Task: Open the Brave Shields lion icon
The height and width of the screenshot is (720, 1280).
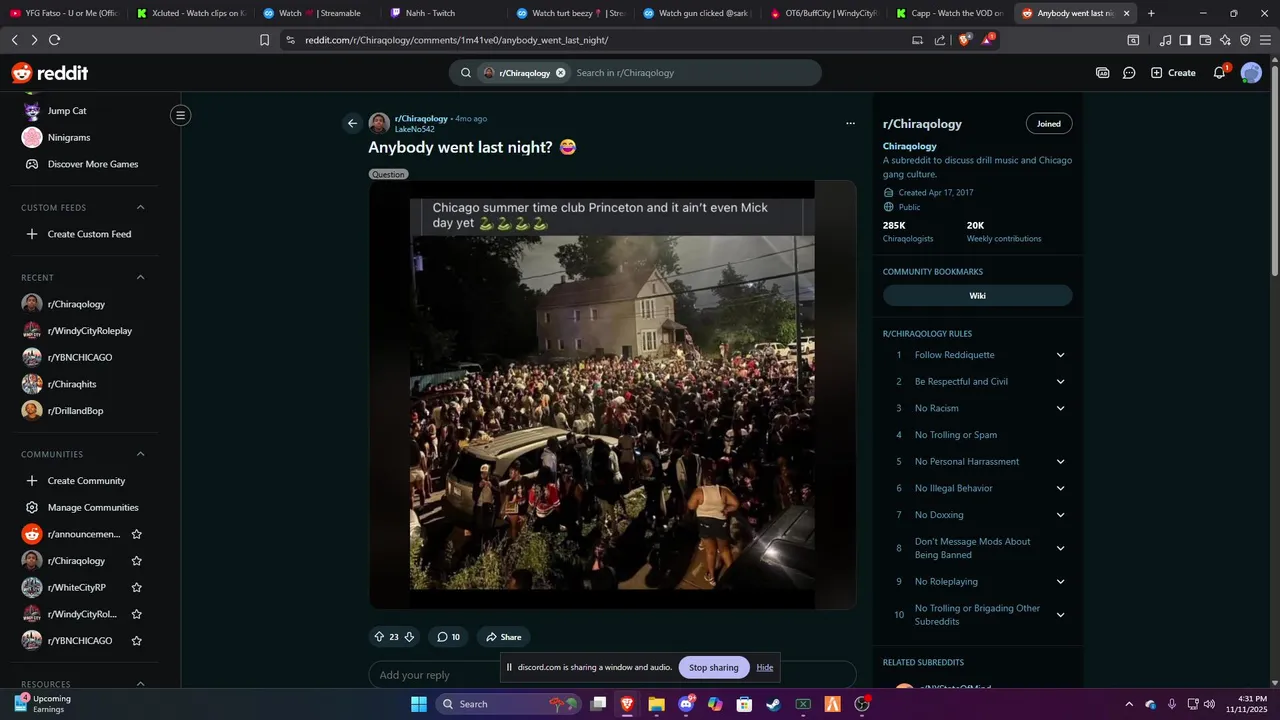Action: click(x=964, y=40)
